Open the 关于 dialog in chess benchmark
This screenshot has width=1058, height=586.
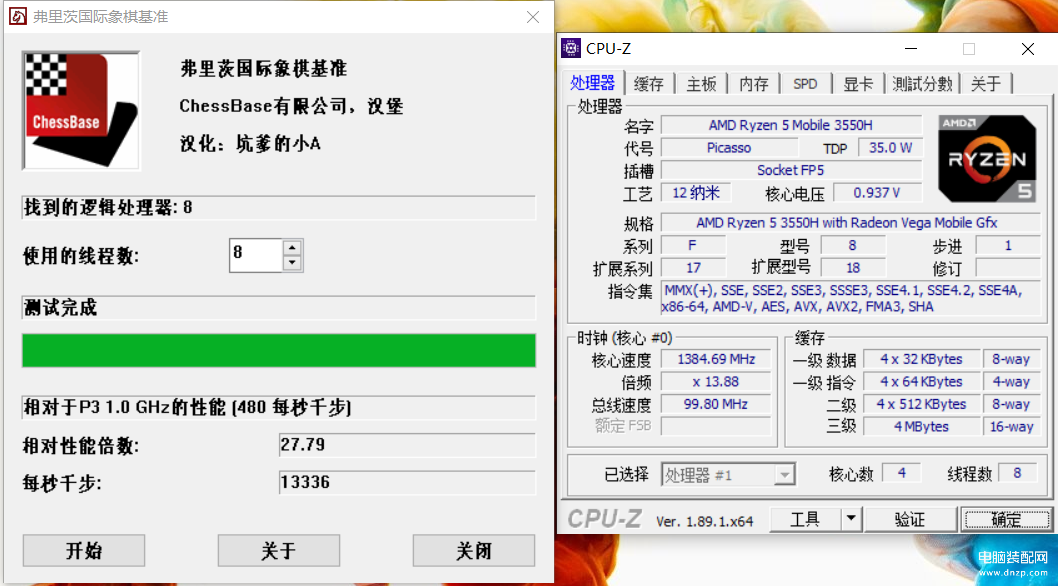click(279, 550)
